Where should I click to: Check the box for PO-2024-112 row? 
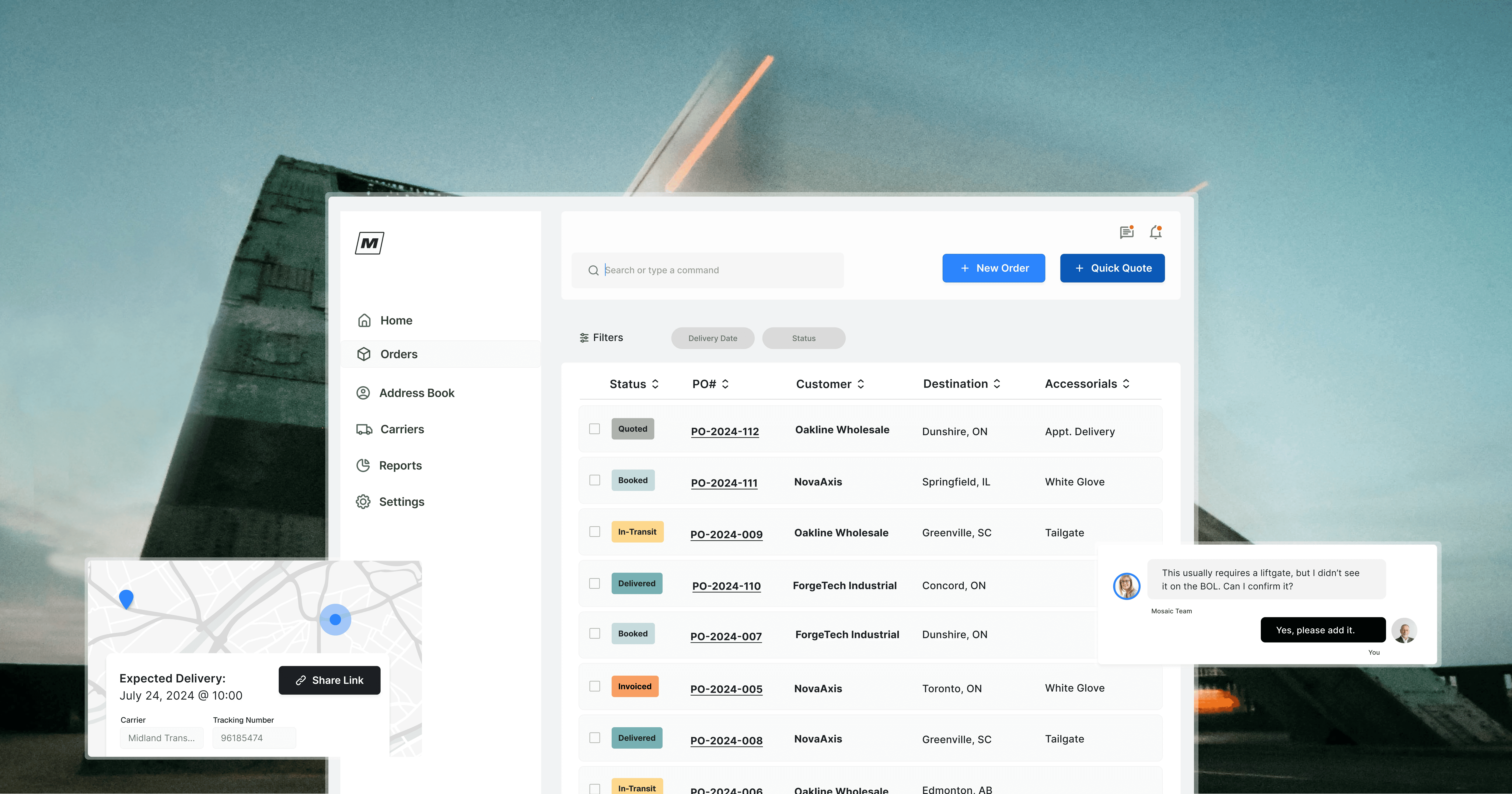595,429
